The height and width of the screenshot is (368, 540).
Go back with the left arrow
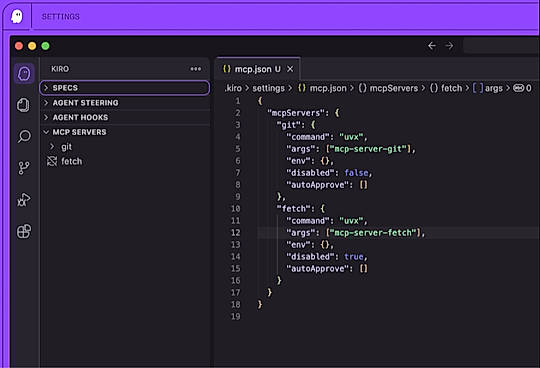pos(432,45)
